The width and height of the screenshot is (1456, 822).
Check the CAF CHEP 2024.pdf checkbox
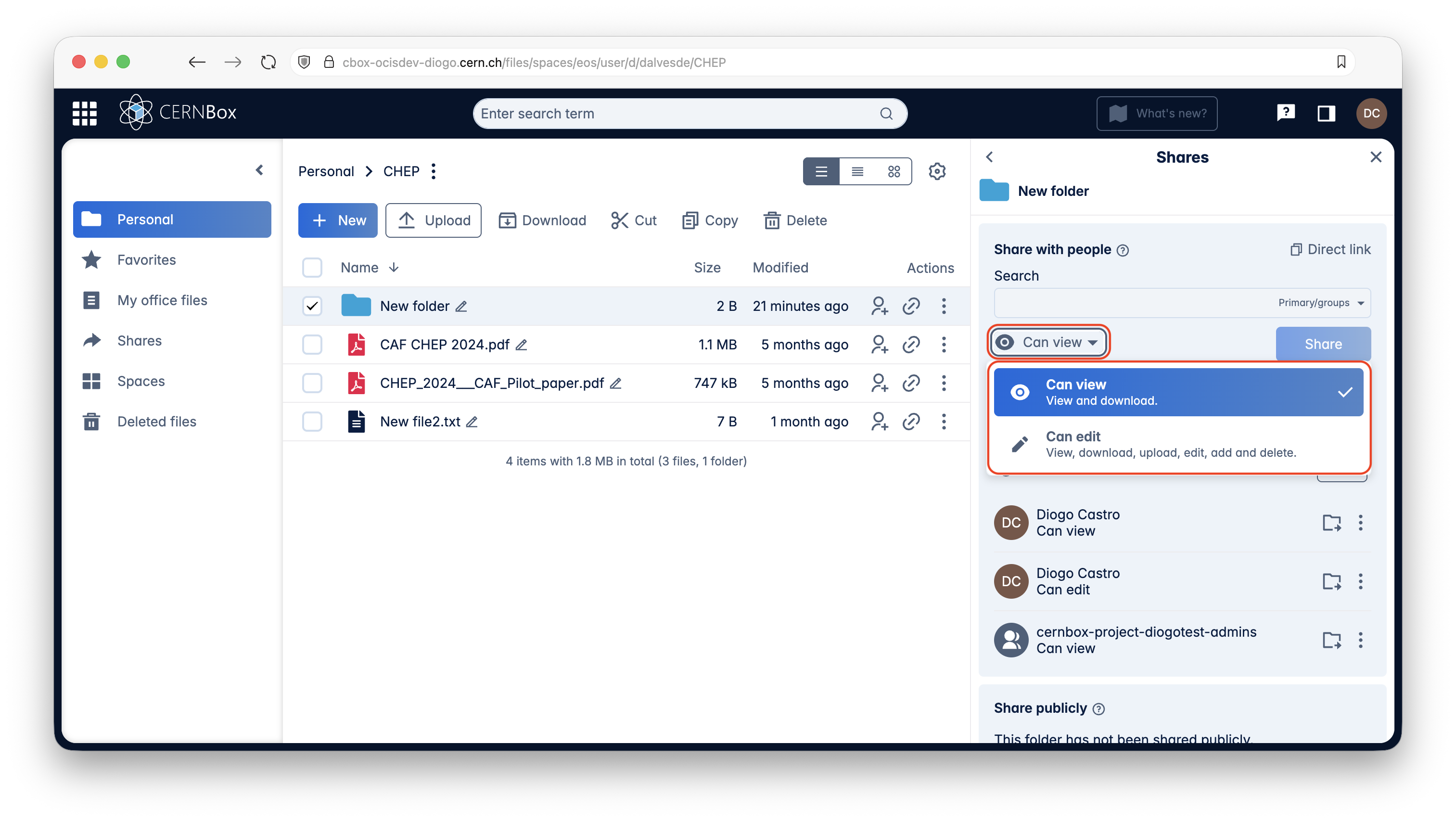[x=312, y=344]
